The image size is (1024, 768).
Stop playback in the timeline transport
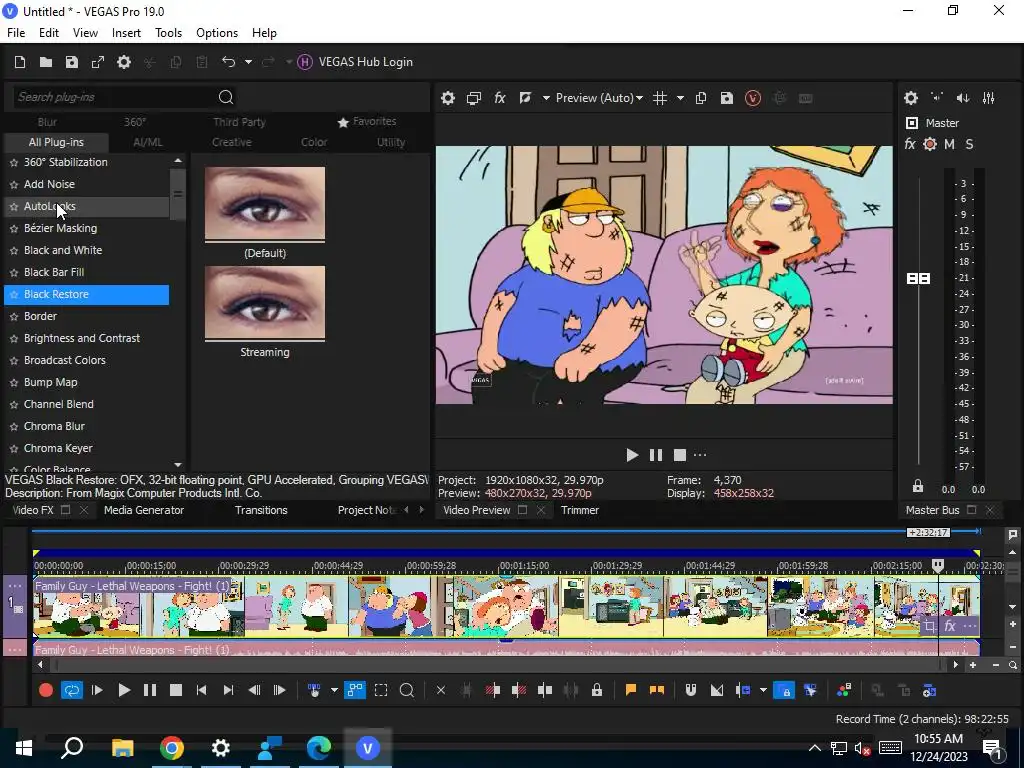tap(176, 690)
